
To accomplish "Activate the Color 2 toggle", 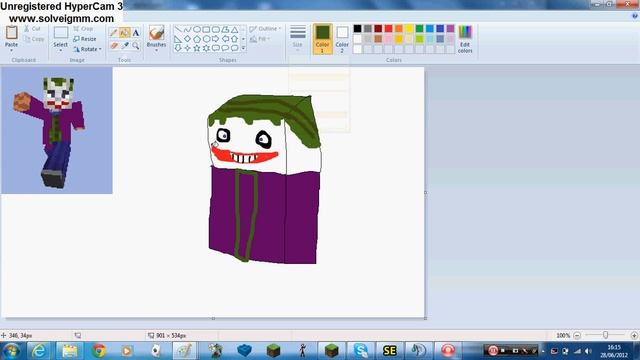I will pyautogui.click(x=342, y=39).
